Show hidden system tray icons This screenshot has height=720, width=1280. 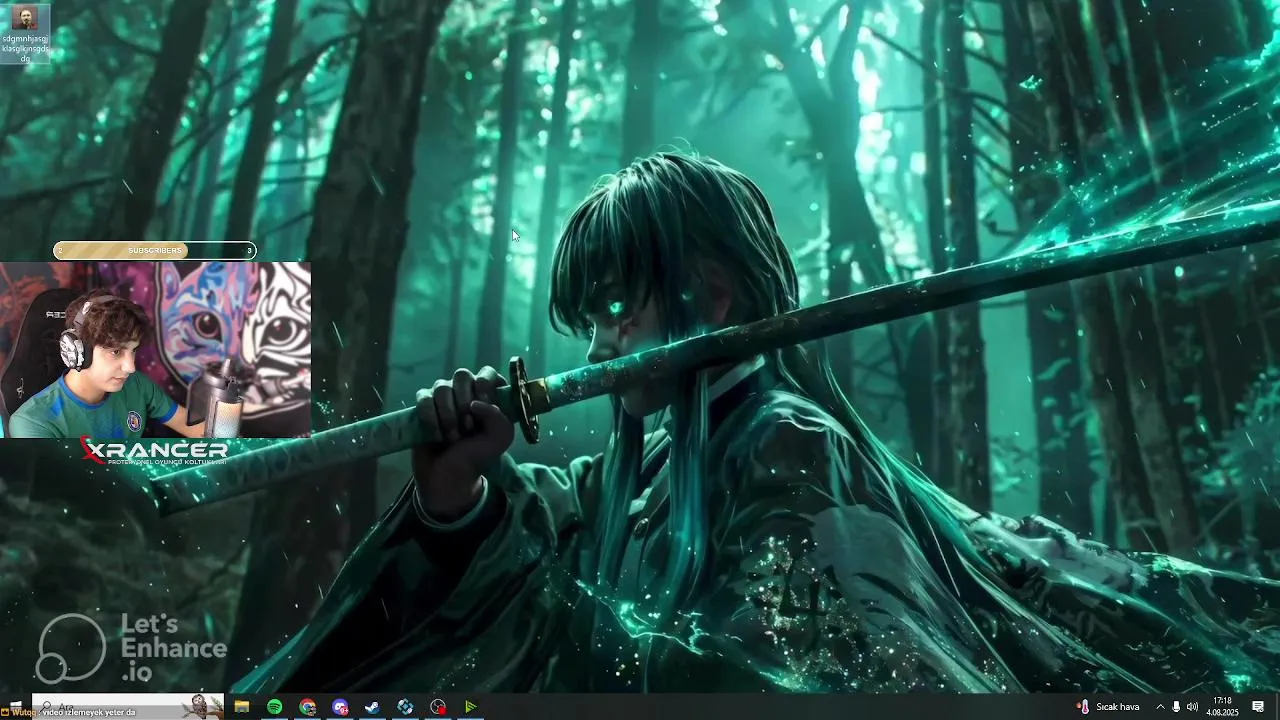coord(1160,707)
